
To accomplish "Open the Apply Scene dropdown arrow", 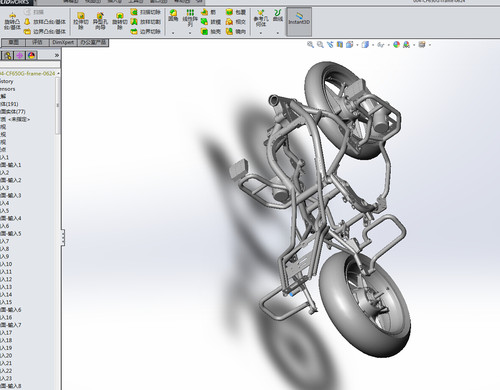I will 414,45.
